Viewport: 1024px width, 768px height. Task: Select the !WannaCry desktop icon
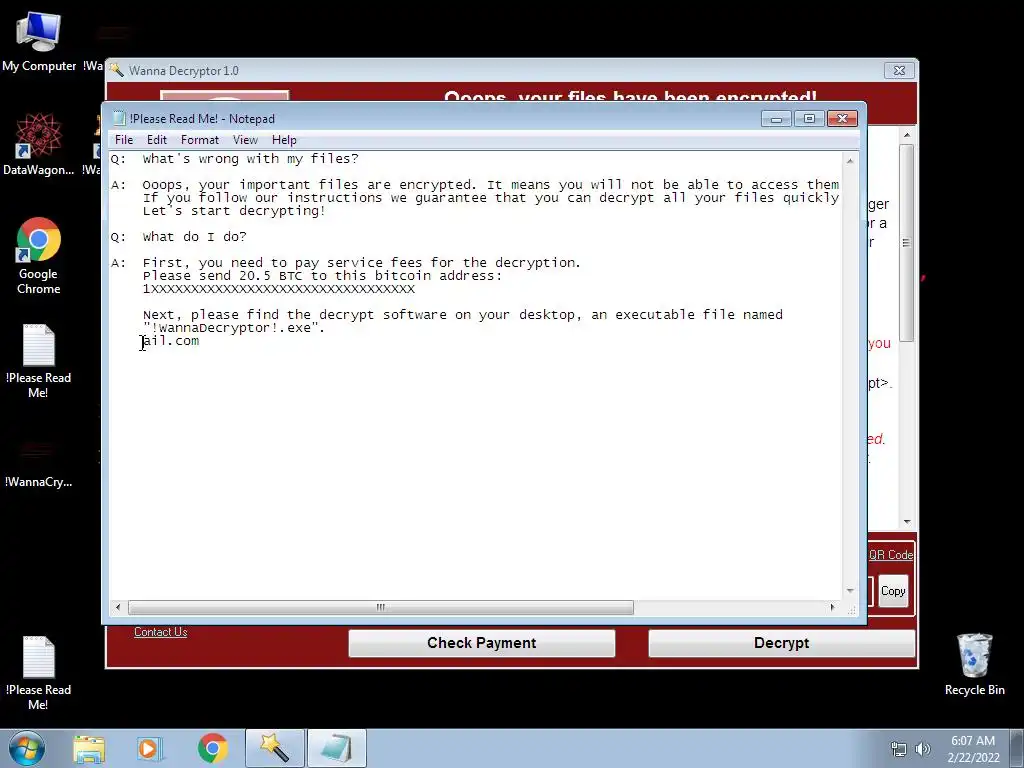pyautogui.click(x=39, y=465)
